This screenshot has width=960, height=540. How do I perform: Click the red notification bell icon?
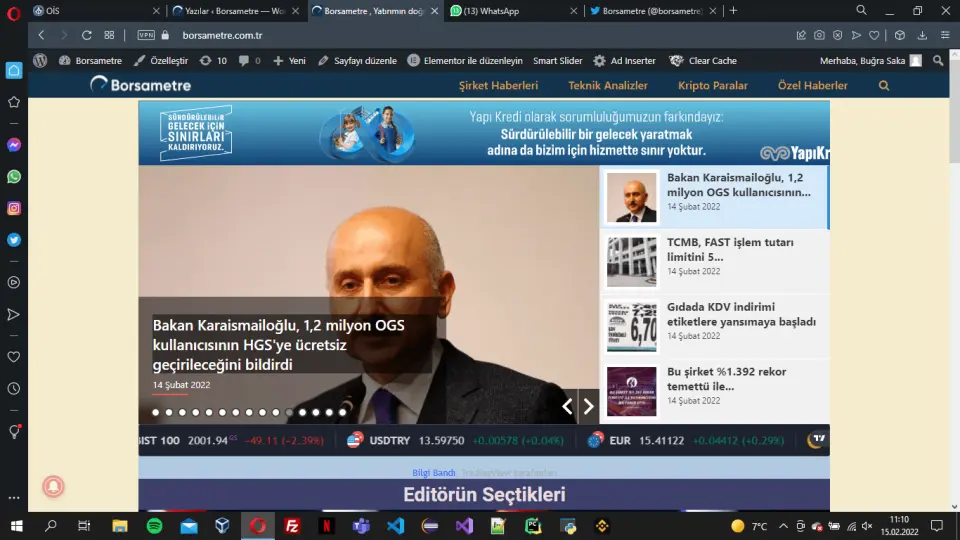(53, 486)
